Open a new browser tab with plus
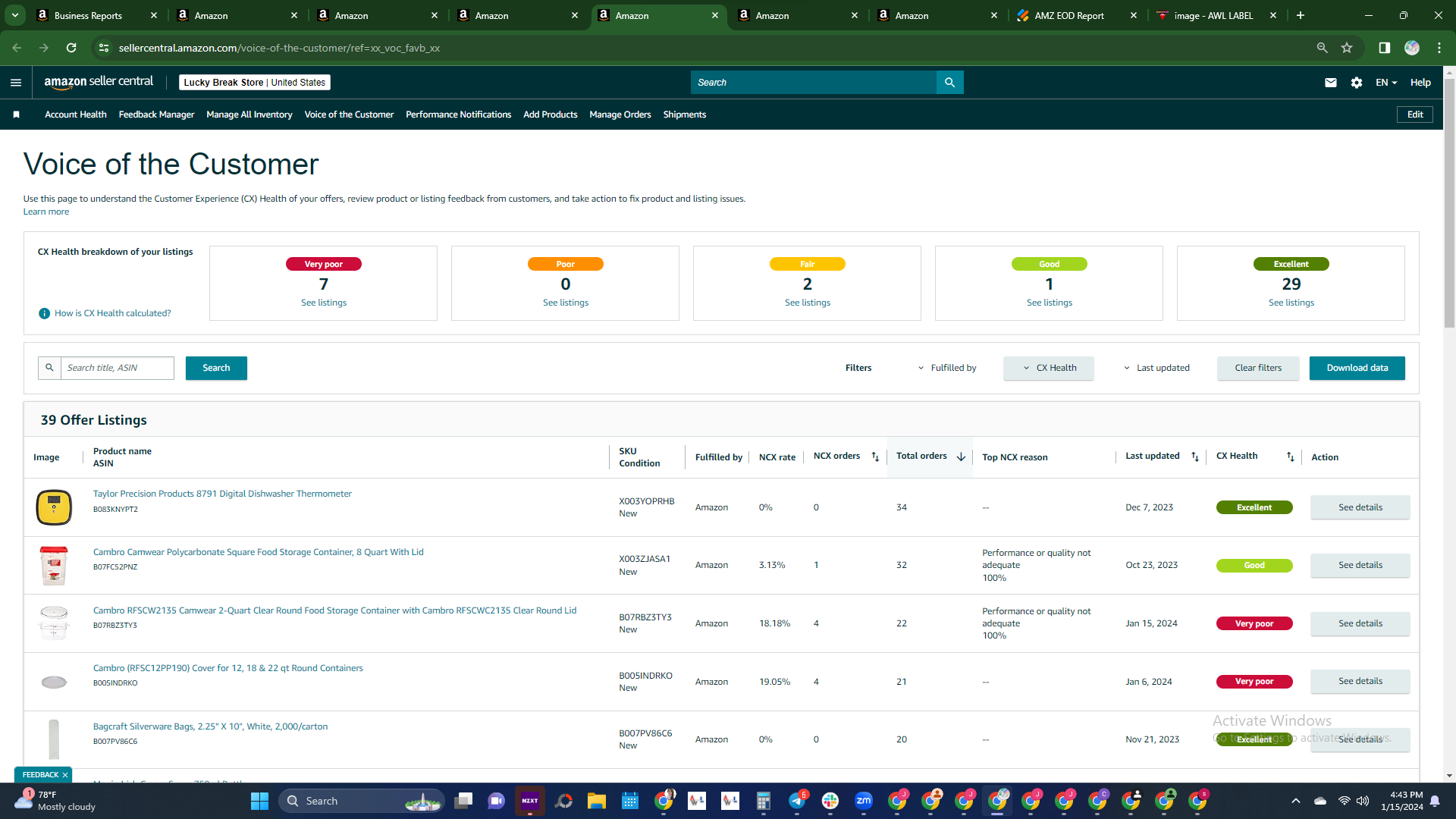 1301,15
